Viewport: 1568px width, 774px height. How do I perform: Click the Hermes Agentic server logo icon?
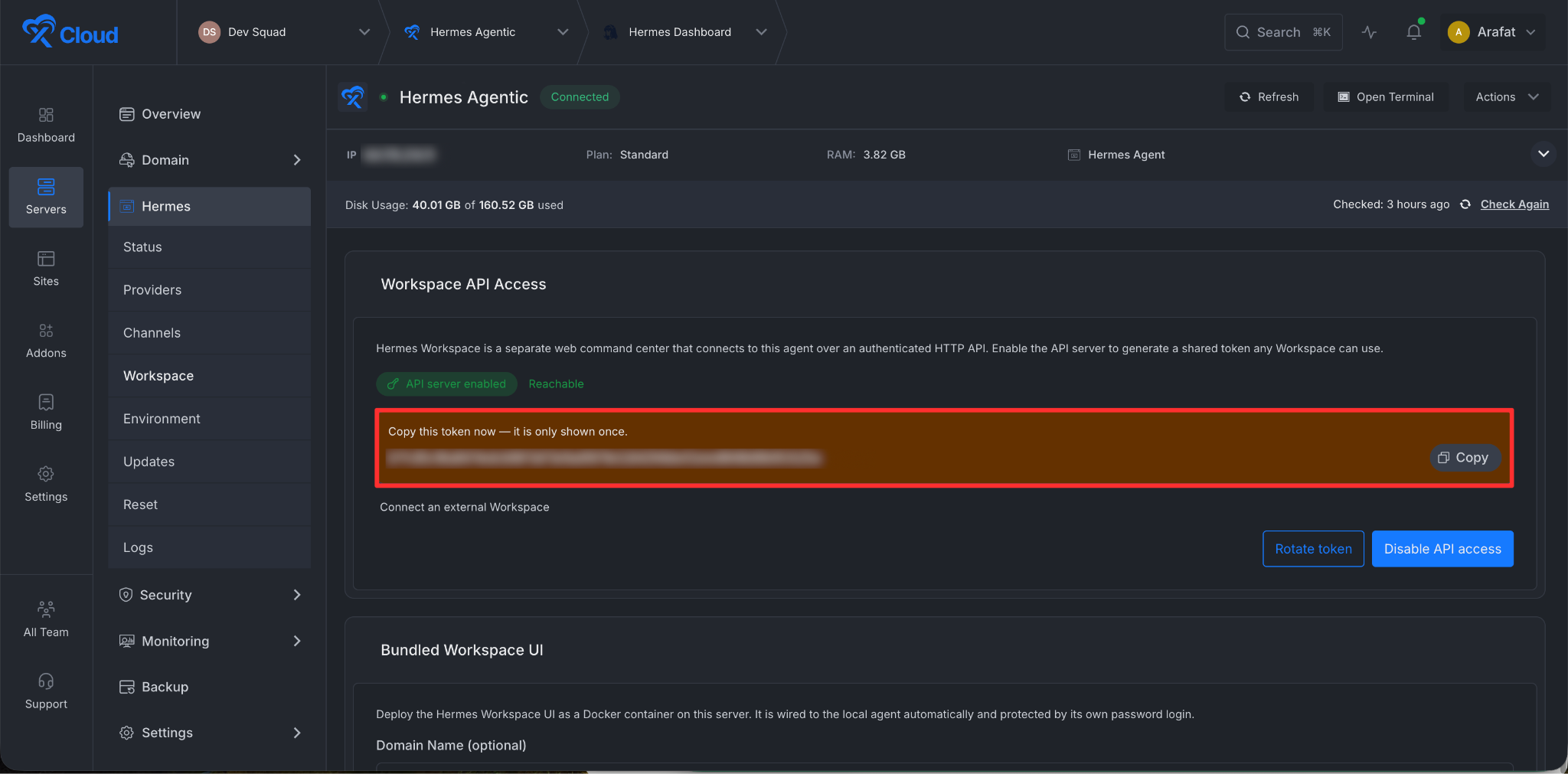point(353,97)
